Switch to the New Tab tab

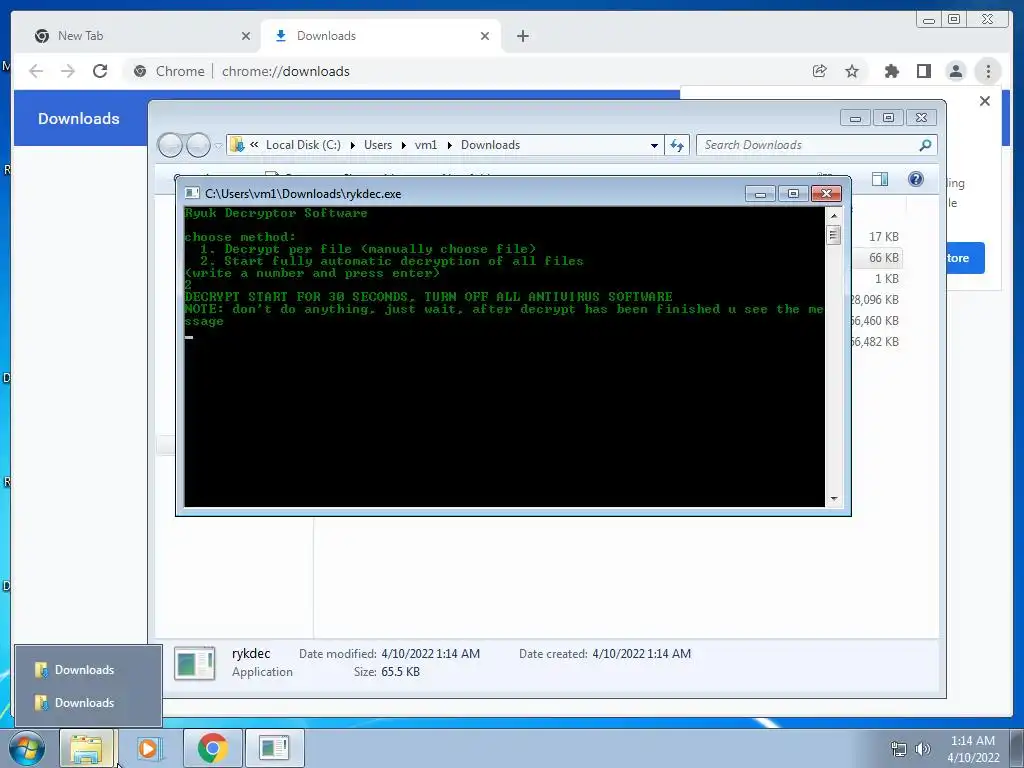139,36
